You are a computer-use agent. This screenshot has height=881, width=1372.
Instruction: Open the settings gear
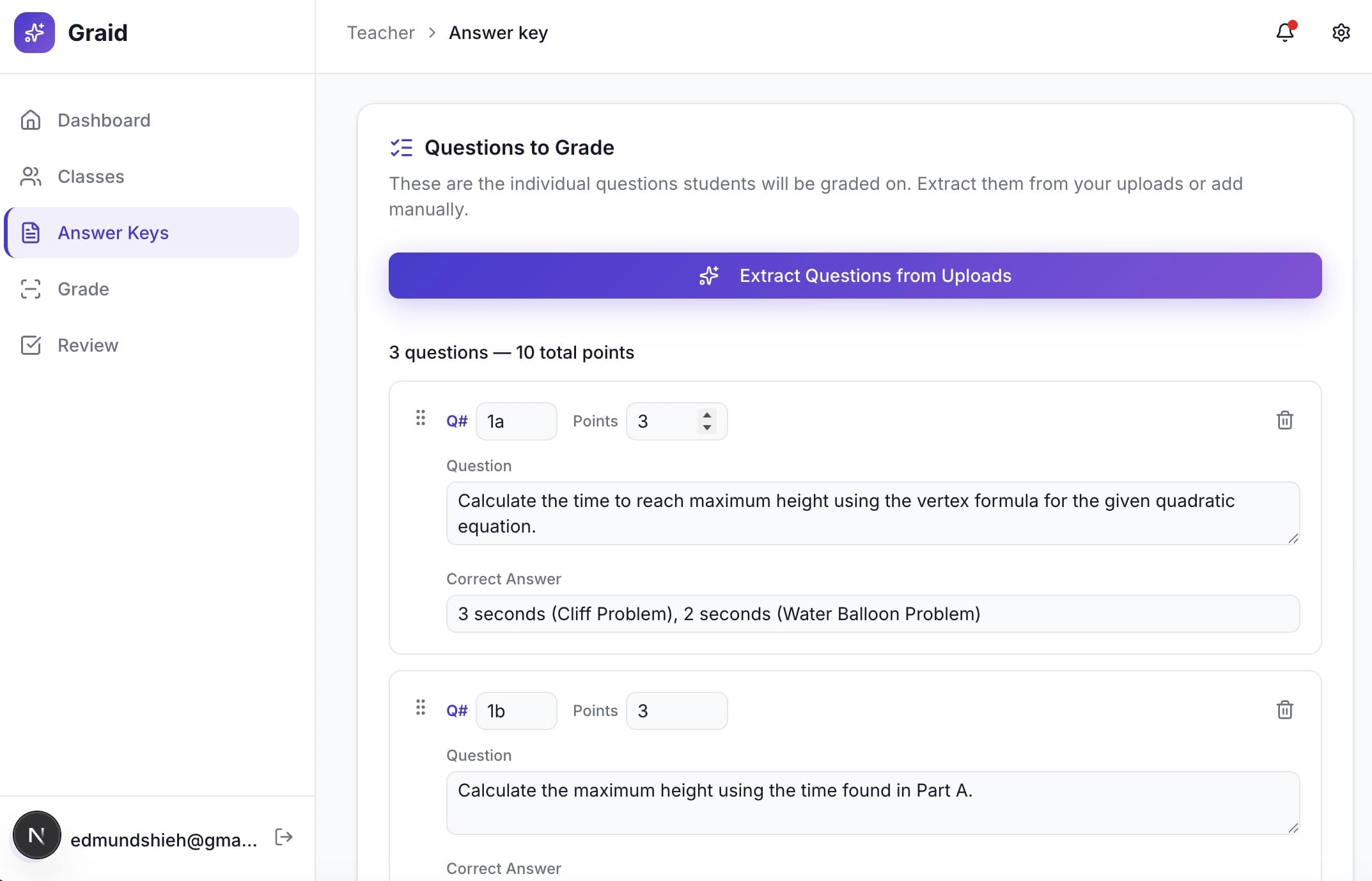coord(1341,33)
